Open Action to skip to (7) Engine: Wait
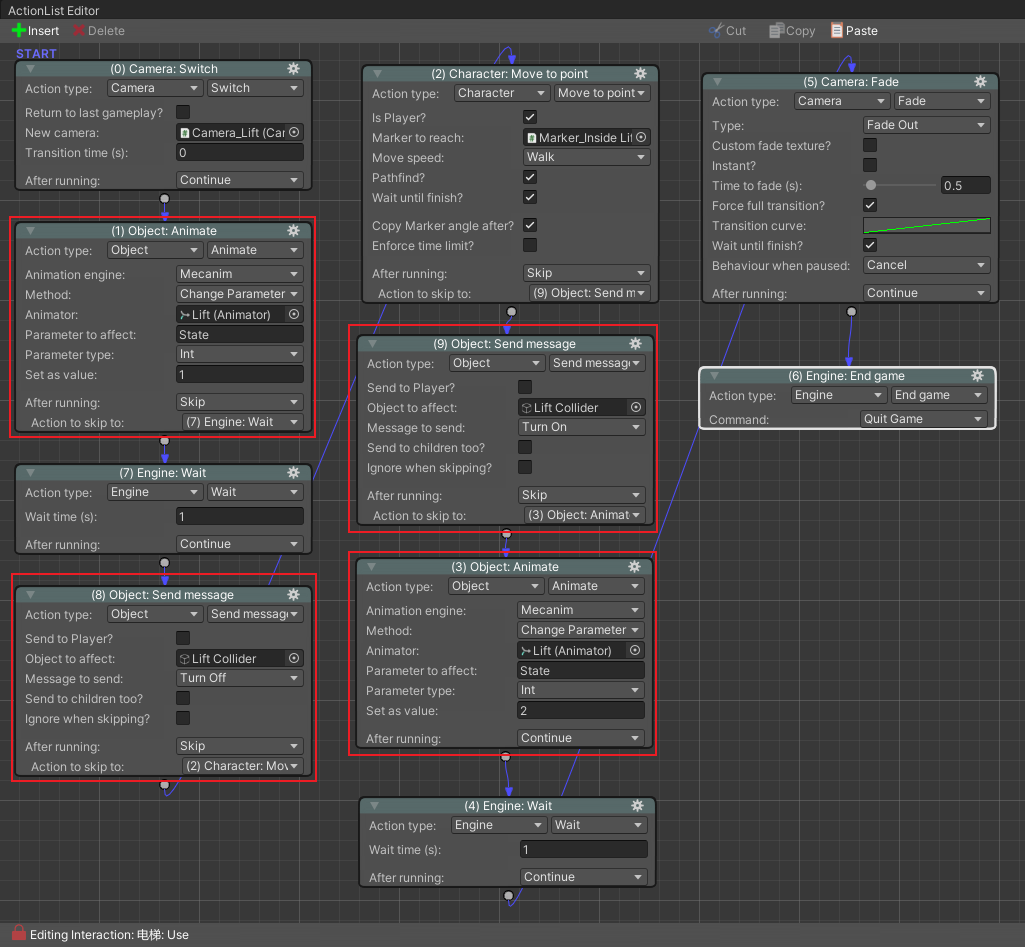Screen dimensions: 1025x947 [x=243, y=422]
